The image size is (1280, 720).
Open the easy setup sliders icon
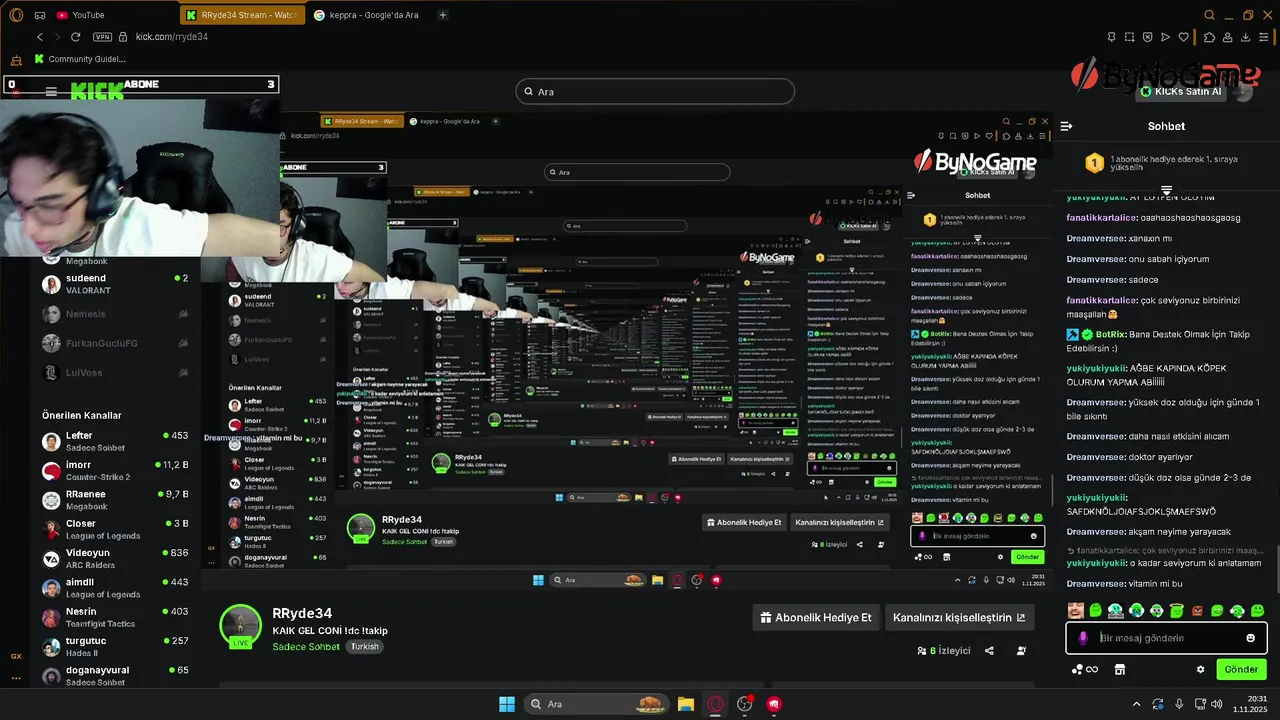click(x=1264, y=37)
